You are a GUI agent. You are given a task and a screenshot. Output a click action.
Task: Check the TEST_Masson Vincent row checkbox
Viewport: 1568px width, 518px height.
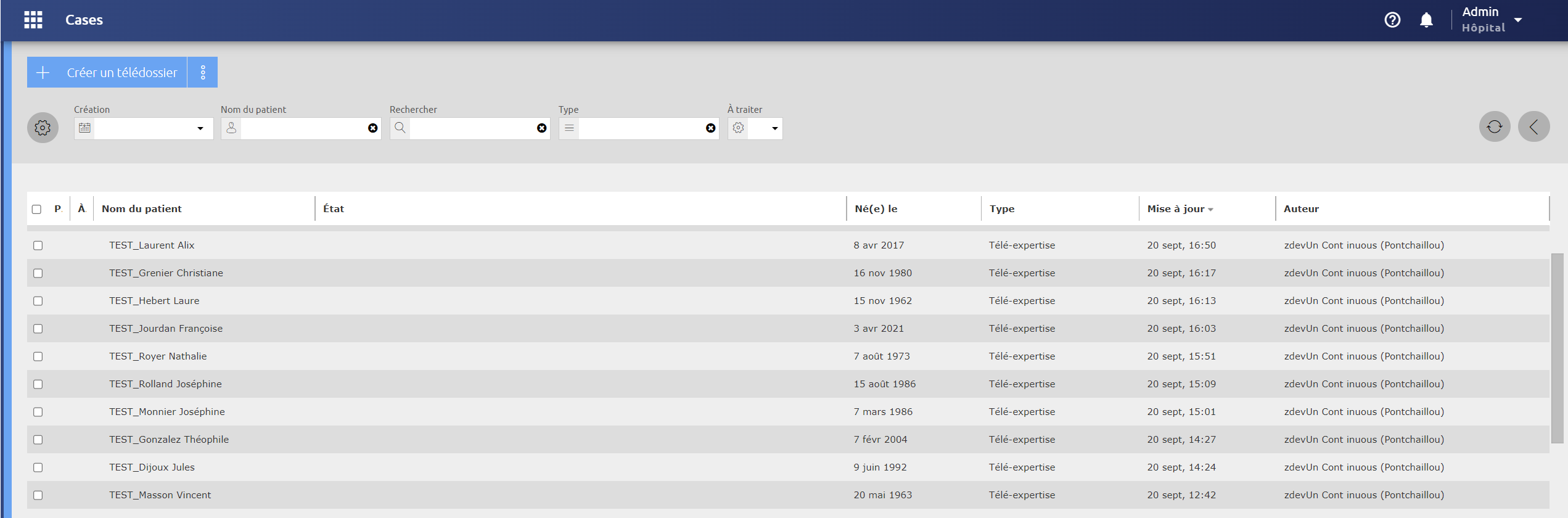pos(38,495)
